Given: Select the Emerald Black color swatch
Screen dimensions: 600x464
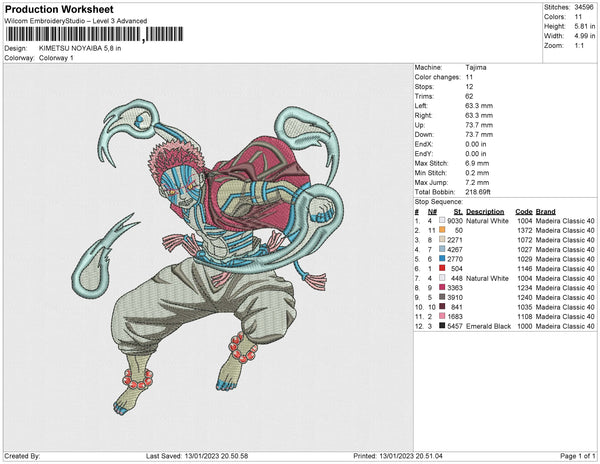Looking at the screenshot, I should 442,326.
